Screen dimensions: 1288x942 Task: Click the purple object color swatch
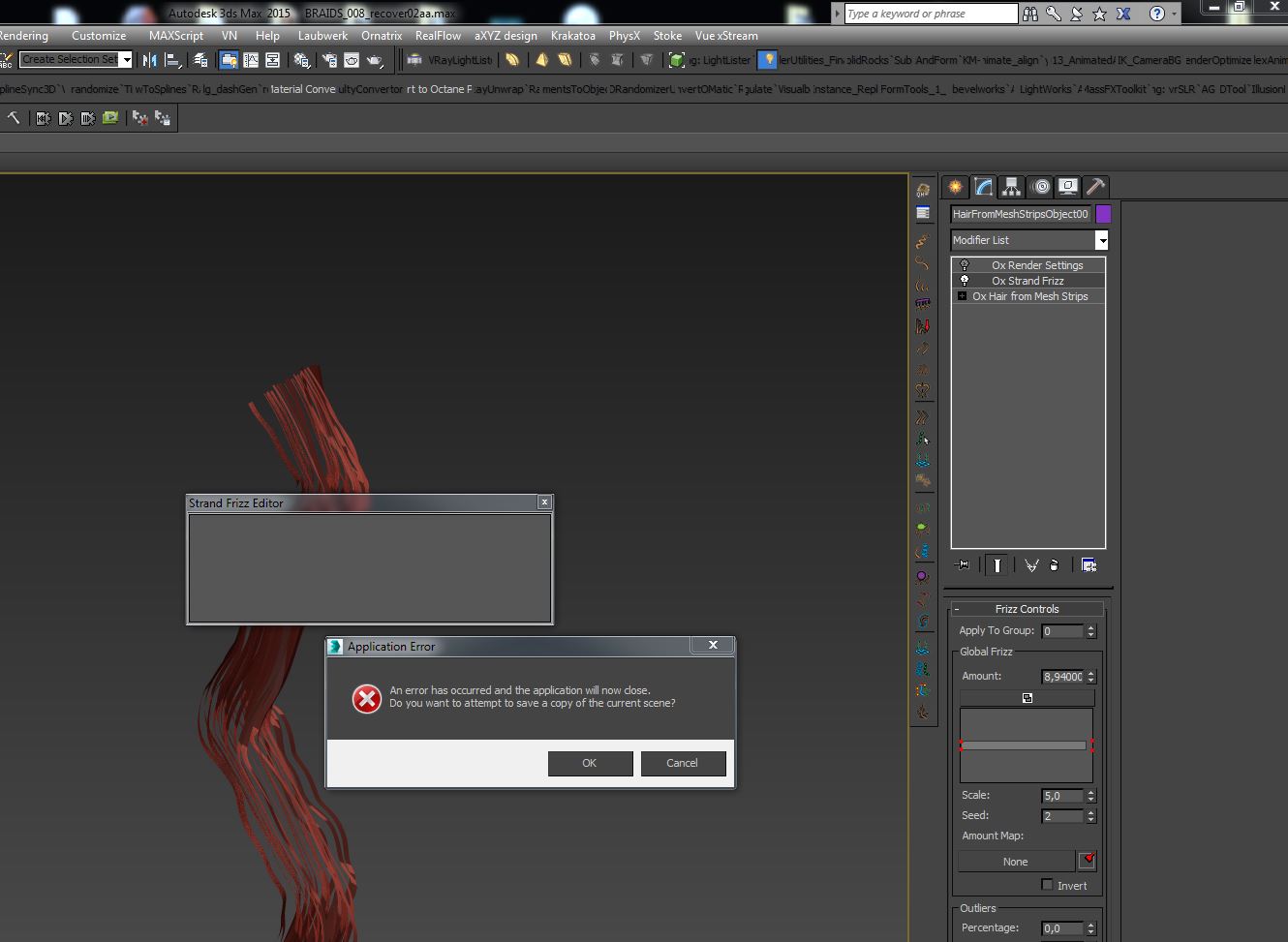[x=1103, y=214]
